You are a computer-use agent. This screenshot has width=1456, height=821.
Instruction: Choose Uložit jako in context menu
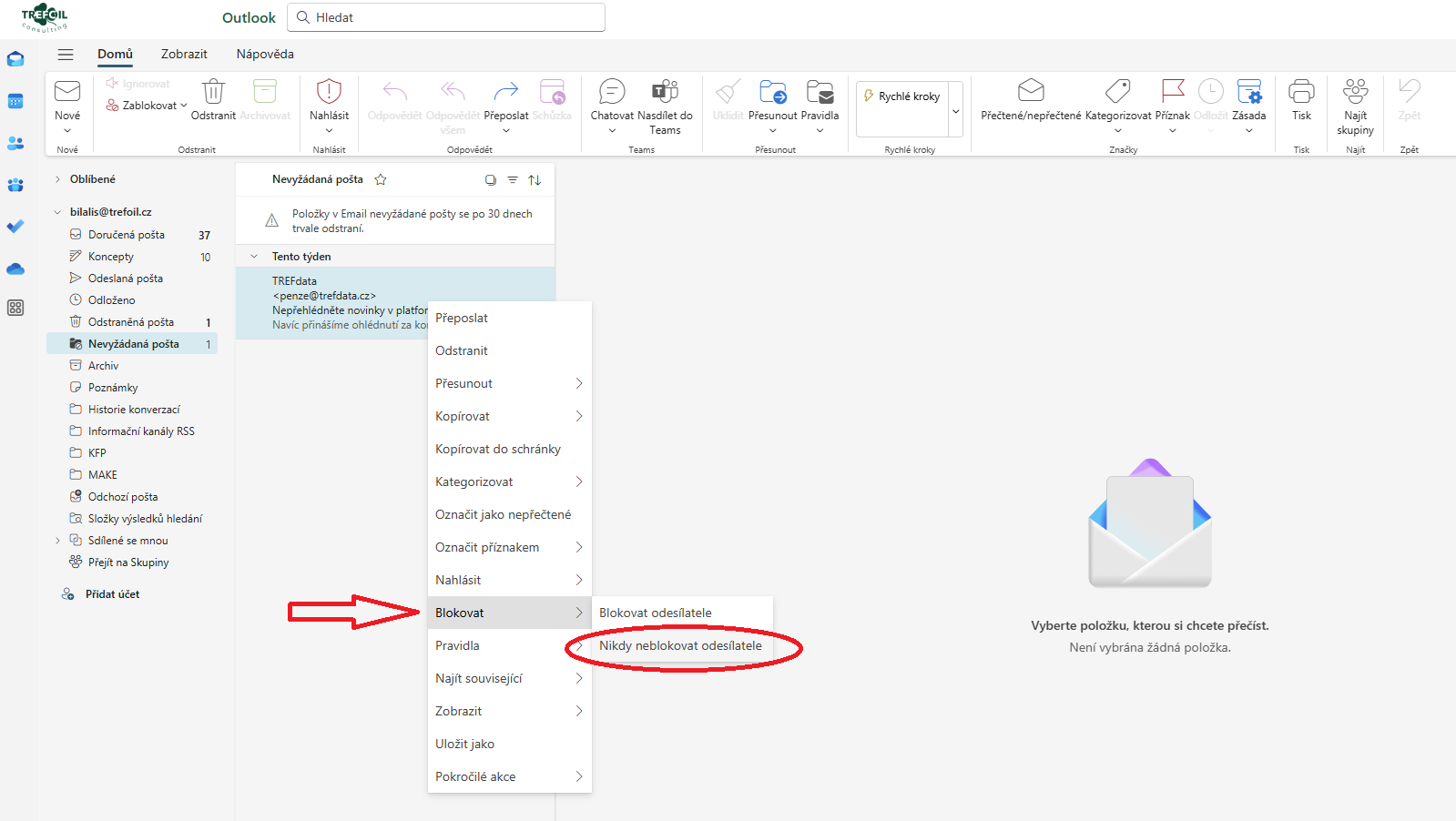510,744
